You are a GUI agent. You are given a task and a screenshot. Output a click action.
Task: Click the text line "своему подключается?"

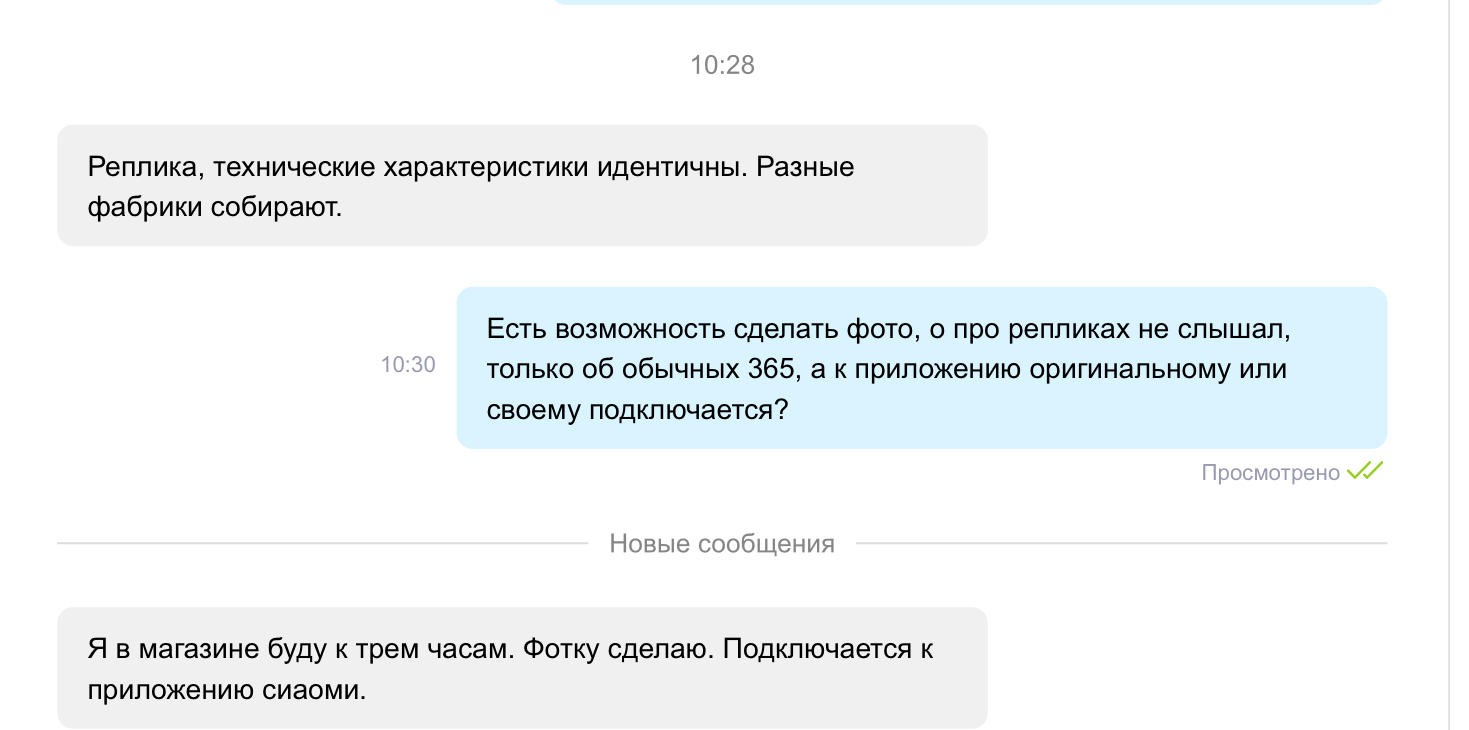(x=638, y=410)
